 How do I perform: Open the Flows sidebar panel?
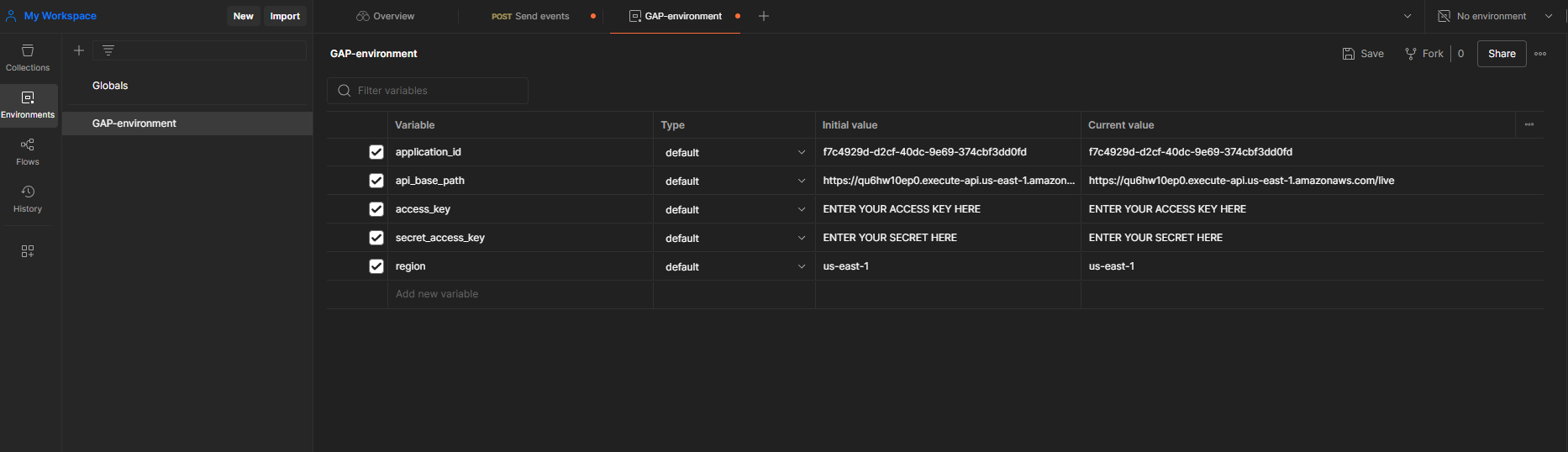(28, 152)
